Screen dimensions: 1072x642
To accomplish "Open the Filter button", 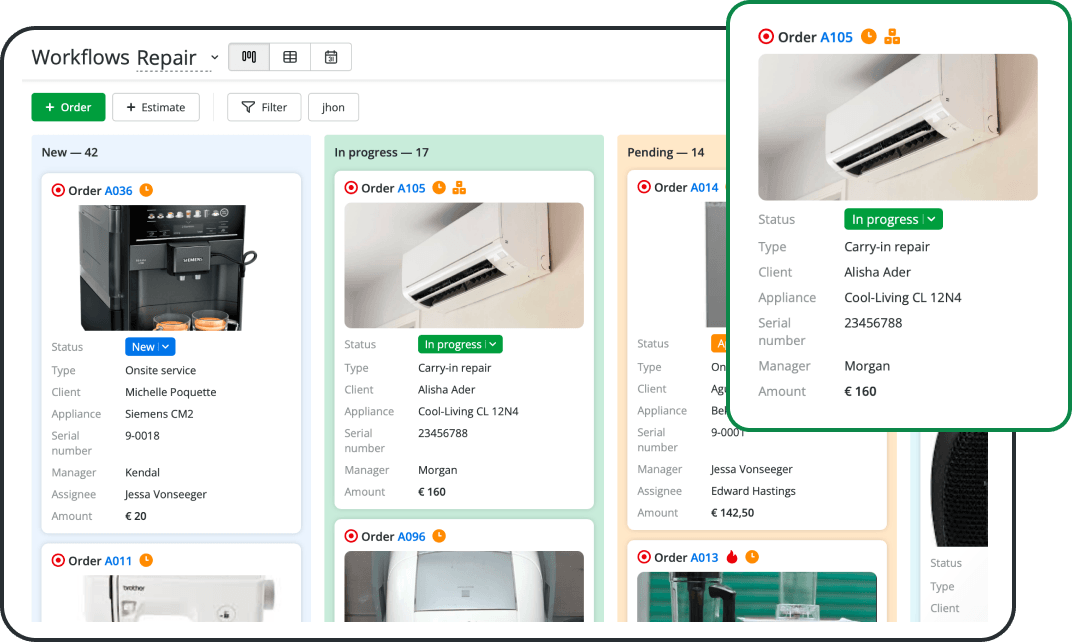I will coord(264,107).
